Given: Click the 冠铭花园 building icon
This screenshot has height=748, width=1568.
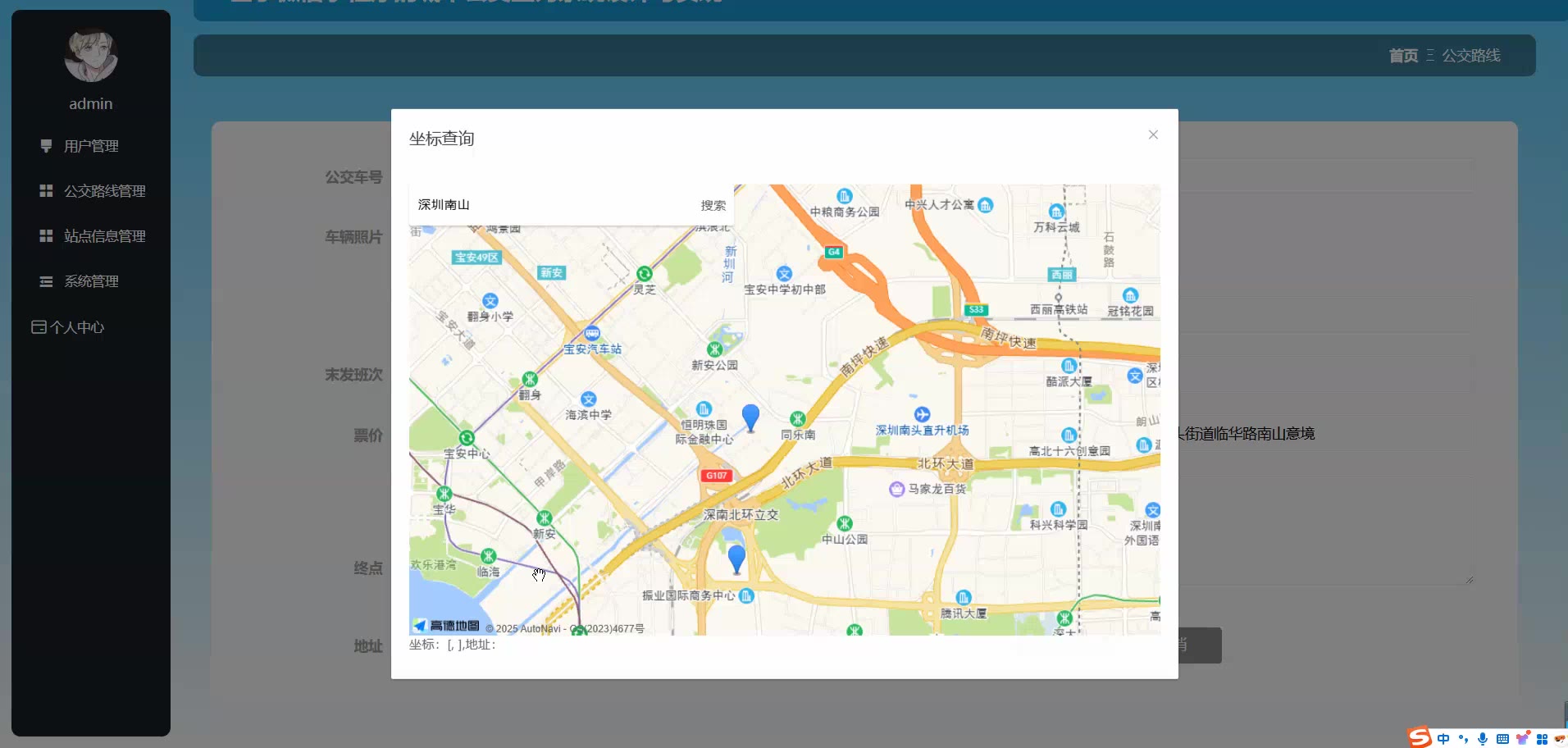Looking at the screenshot, I should (1130, 295).
